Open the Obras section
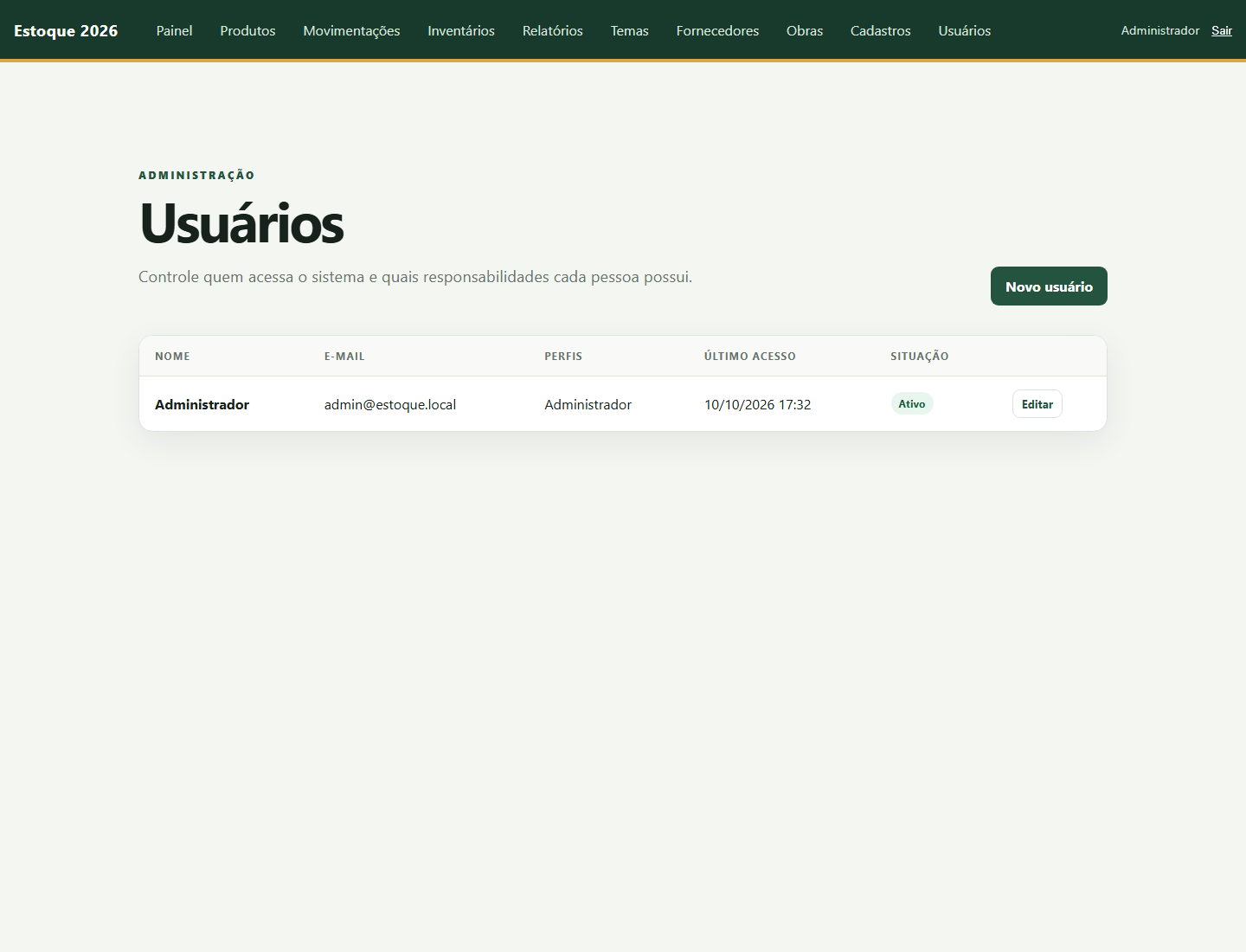The width and height of the screenshot is (1246, 952). (x=805, y=30)
